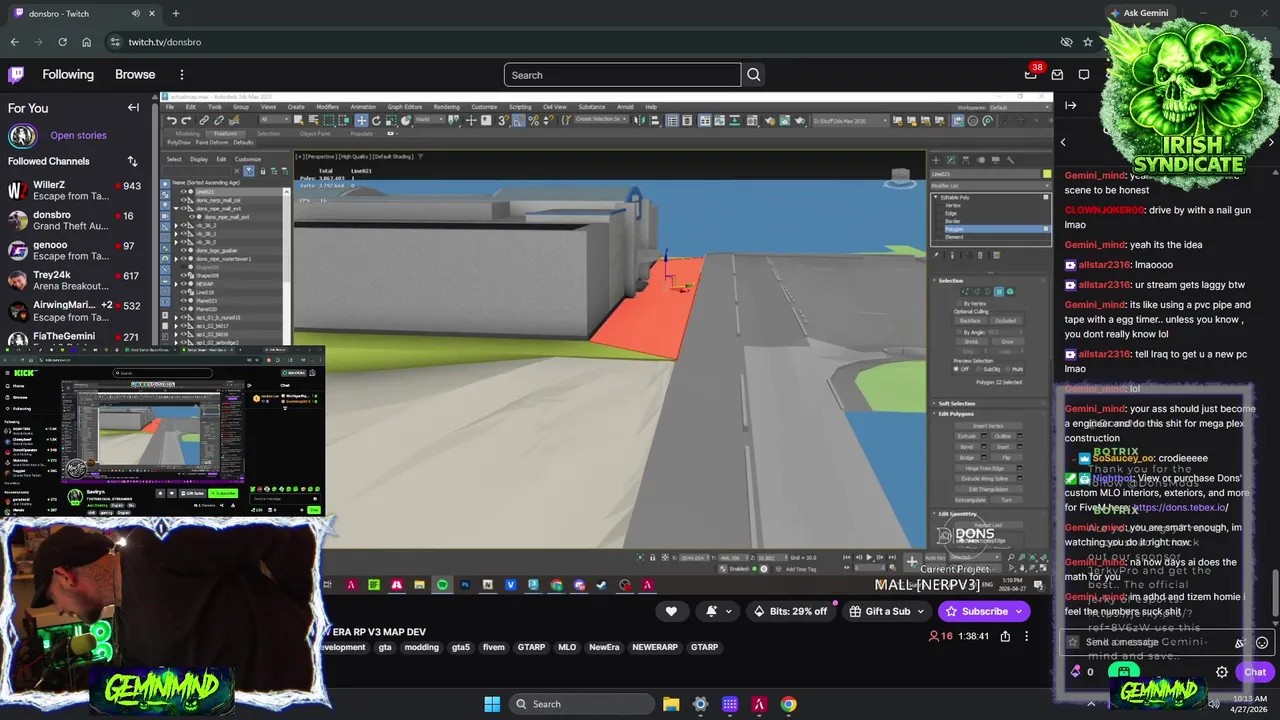The height and width of the screenshot is (720, 1280).
Task: Open the green rewards shop button
Action: pyautogui.click(x=1124, y=672)
